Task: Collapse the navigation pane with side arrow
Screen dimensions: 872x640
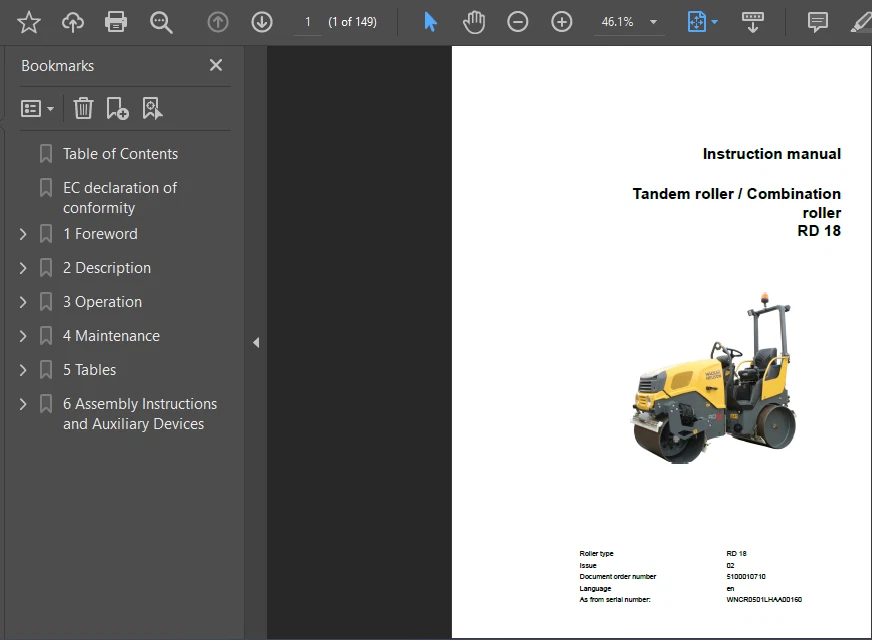Action: pos(257,342)
